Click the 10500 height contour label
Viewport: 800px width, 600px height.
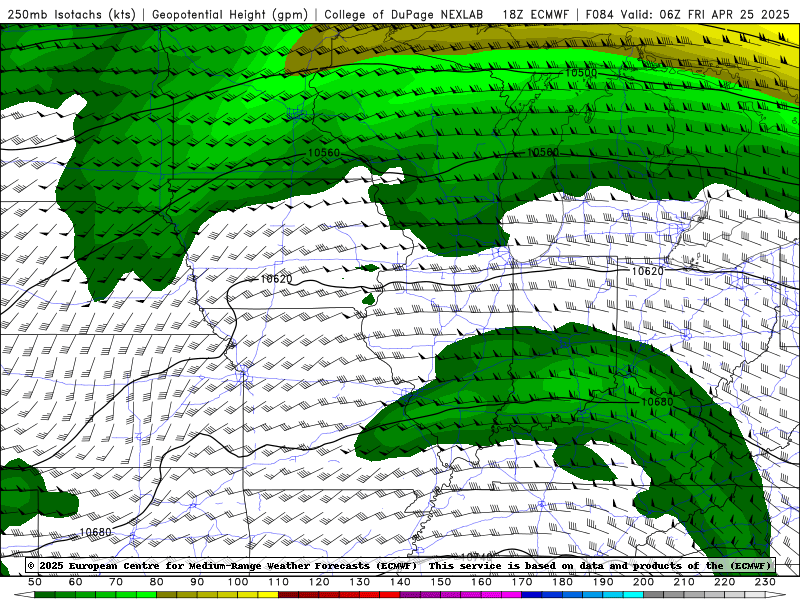pyautogui.click(x=581, y=73)
